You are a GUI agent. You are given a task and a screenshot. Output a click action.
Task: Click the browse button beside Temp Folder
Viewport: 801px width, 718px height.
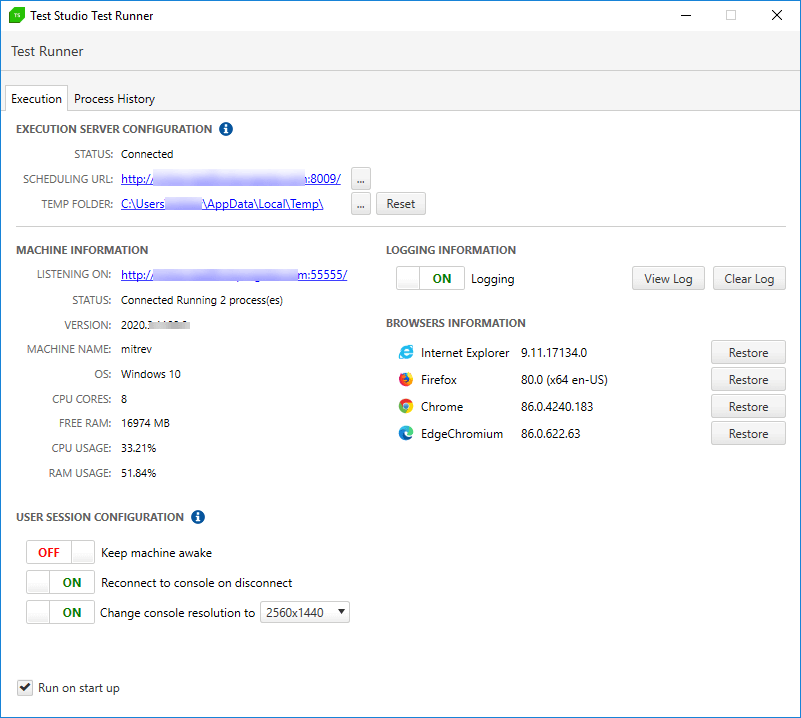tap(361, 204)
